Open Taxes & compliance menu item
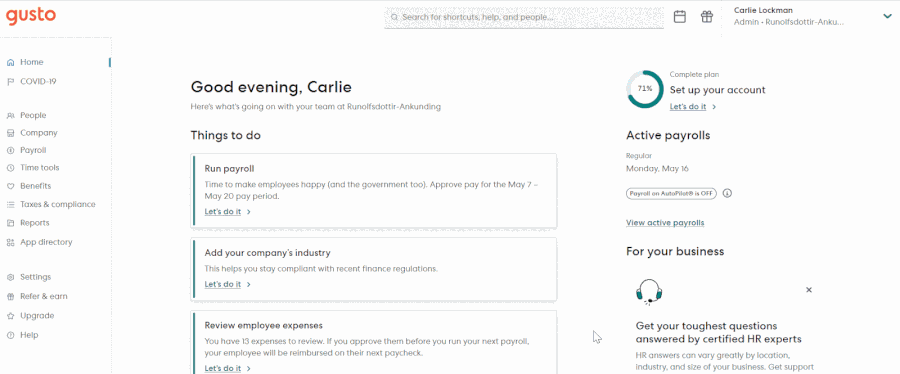The height and width of the screenshot is (374, 900). point(58,204)
